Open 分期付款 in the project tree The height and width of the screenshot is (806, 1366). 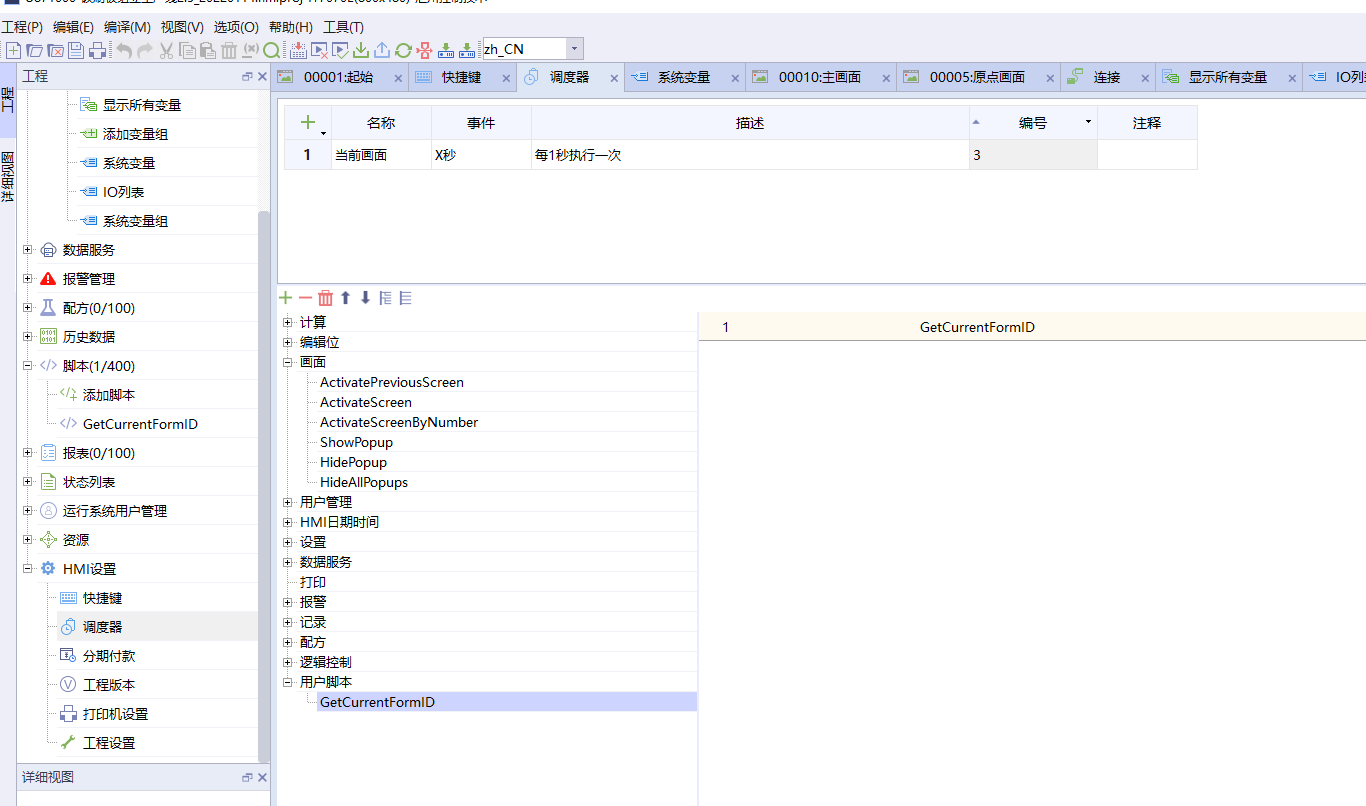[109, 656]
